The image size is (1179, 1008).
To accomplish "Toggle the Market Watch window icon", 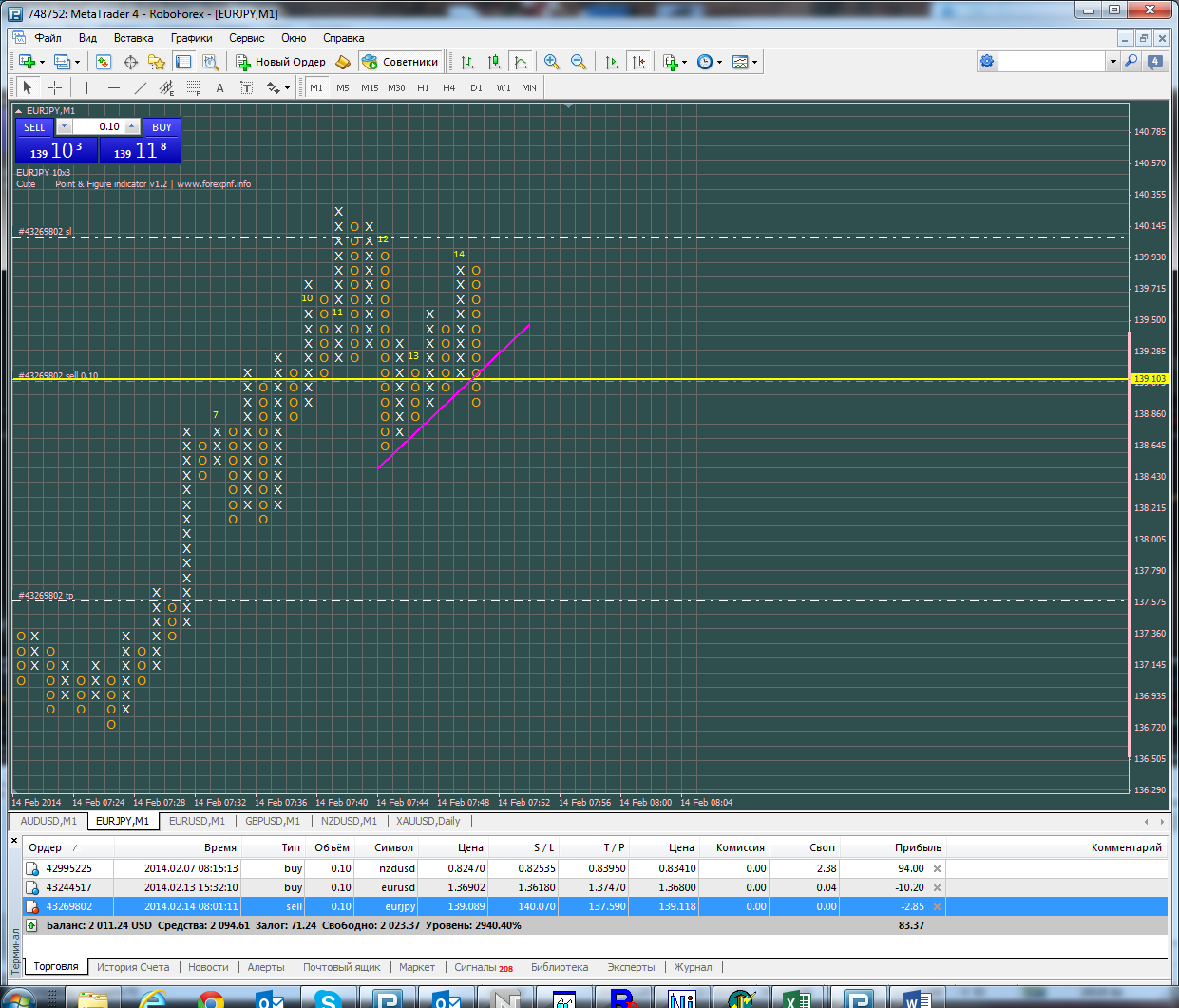I will tap(104, 62).
